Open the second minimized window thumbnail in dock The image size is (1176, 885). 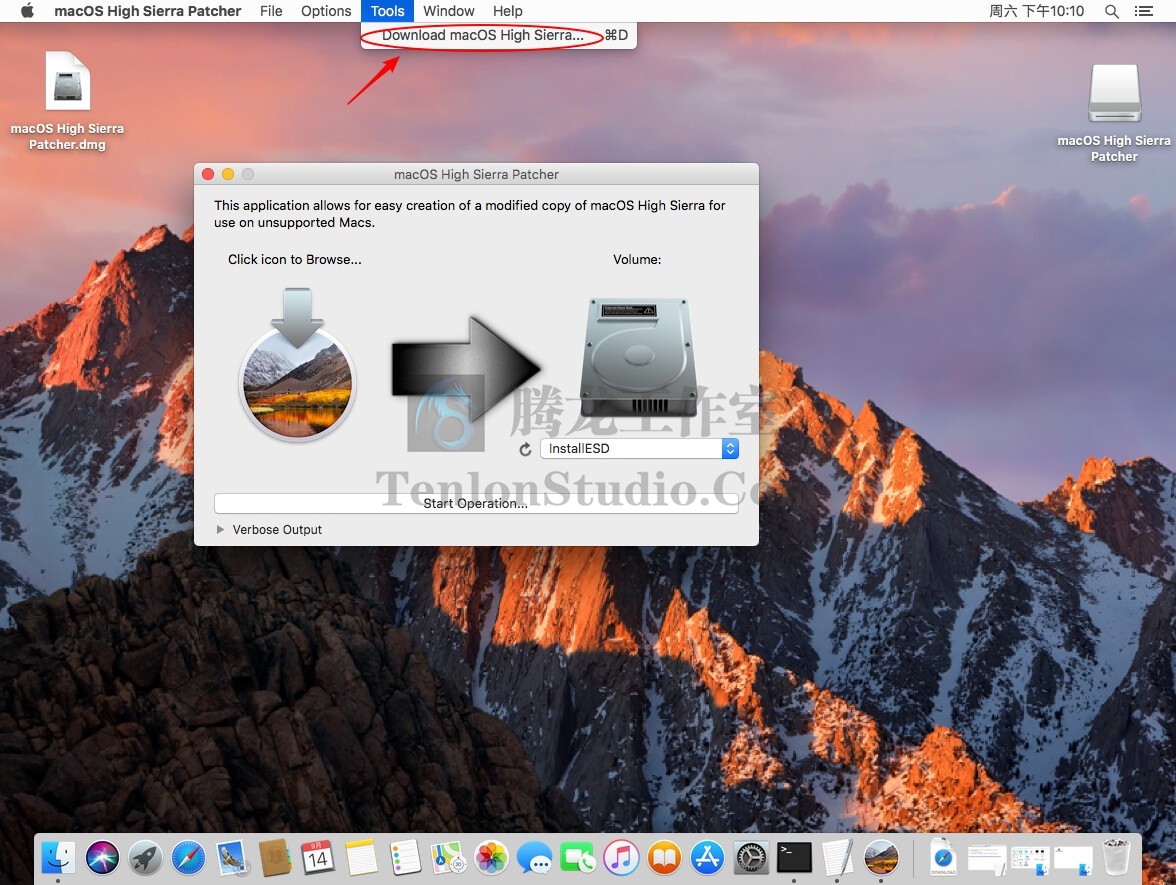click(1030, 860)
